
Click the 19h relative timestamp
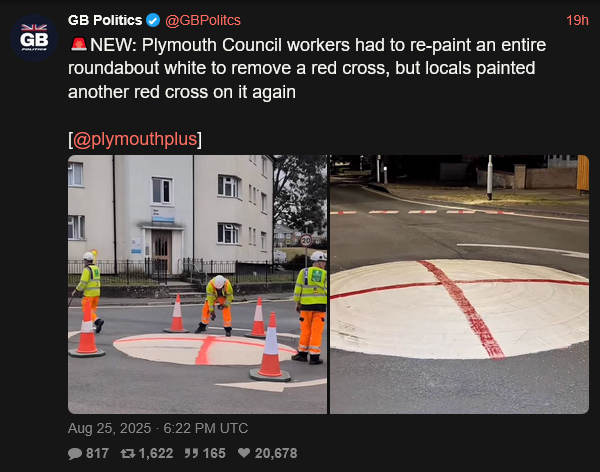point(577,20)
